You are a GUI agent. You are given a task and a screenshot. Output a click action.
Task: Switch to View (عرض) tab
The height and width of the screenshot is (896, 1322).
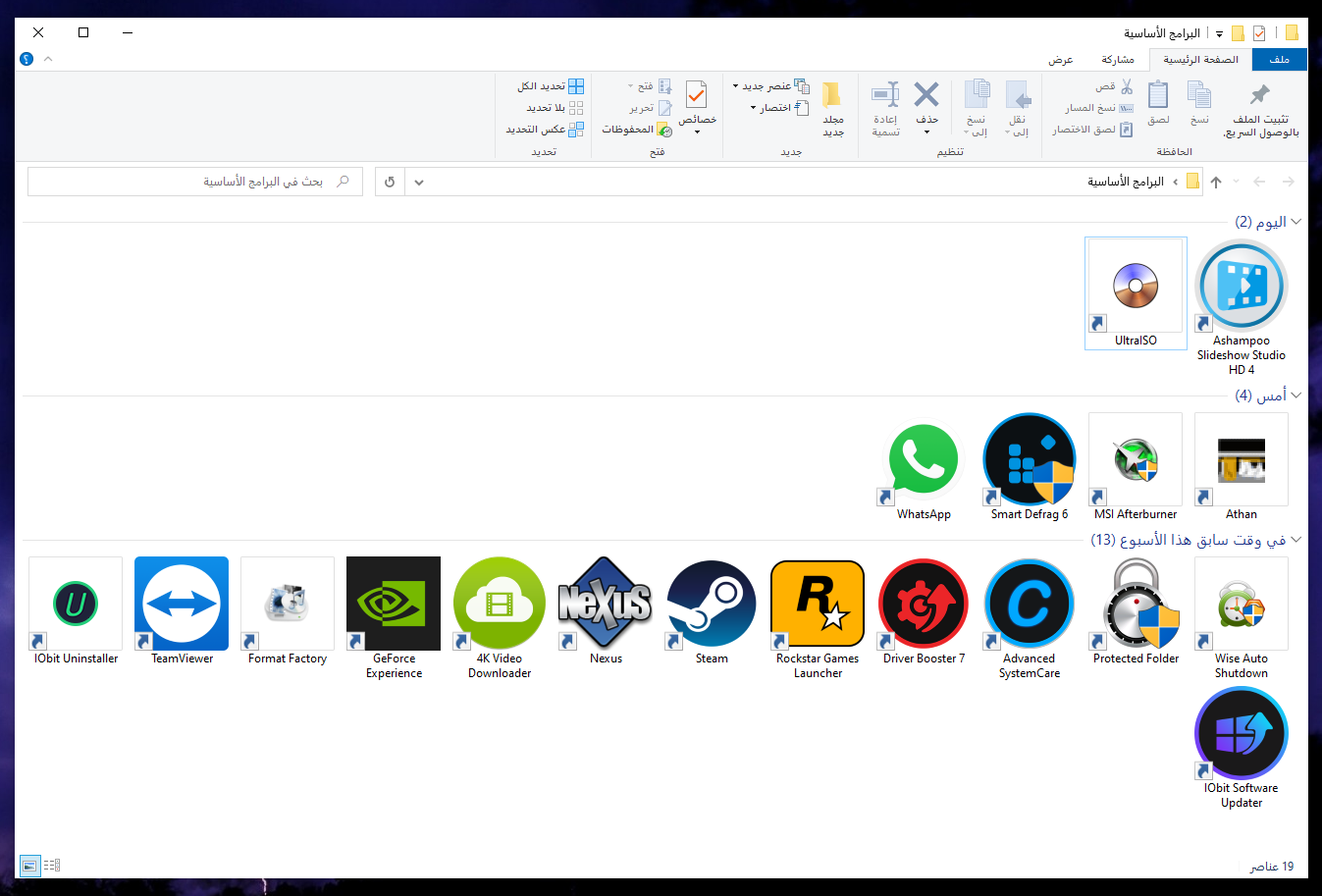tap(1061, 60)
